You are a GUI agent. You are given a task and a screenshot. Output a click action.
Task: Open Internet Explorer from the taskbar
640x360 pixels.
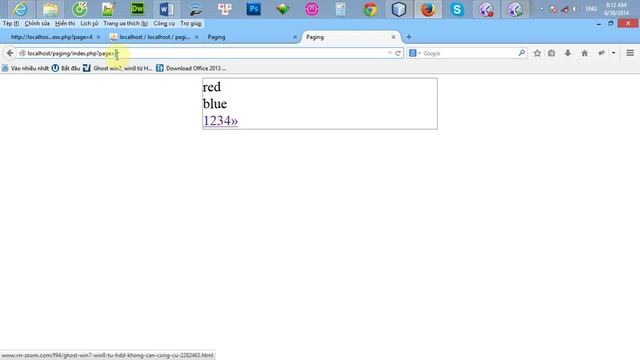20,9
